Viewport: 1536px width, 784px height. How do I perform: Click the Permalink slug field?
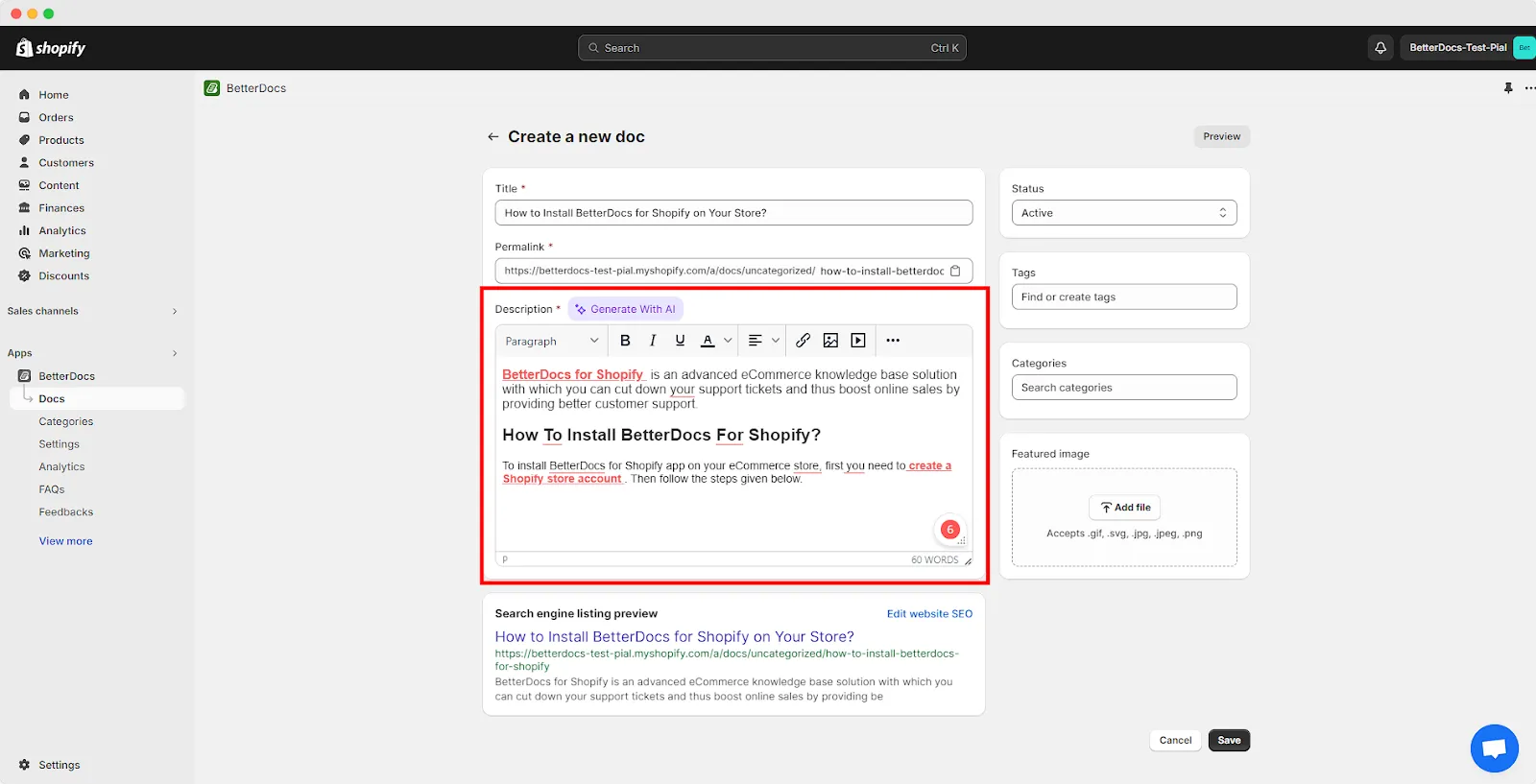pos(881,271)
